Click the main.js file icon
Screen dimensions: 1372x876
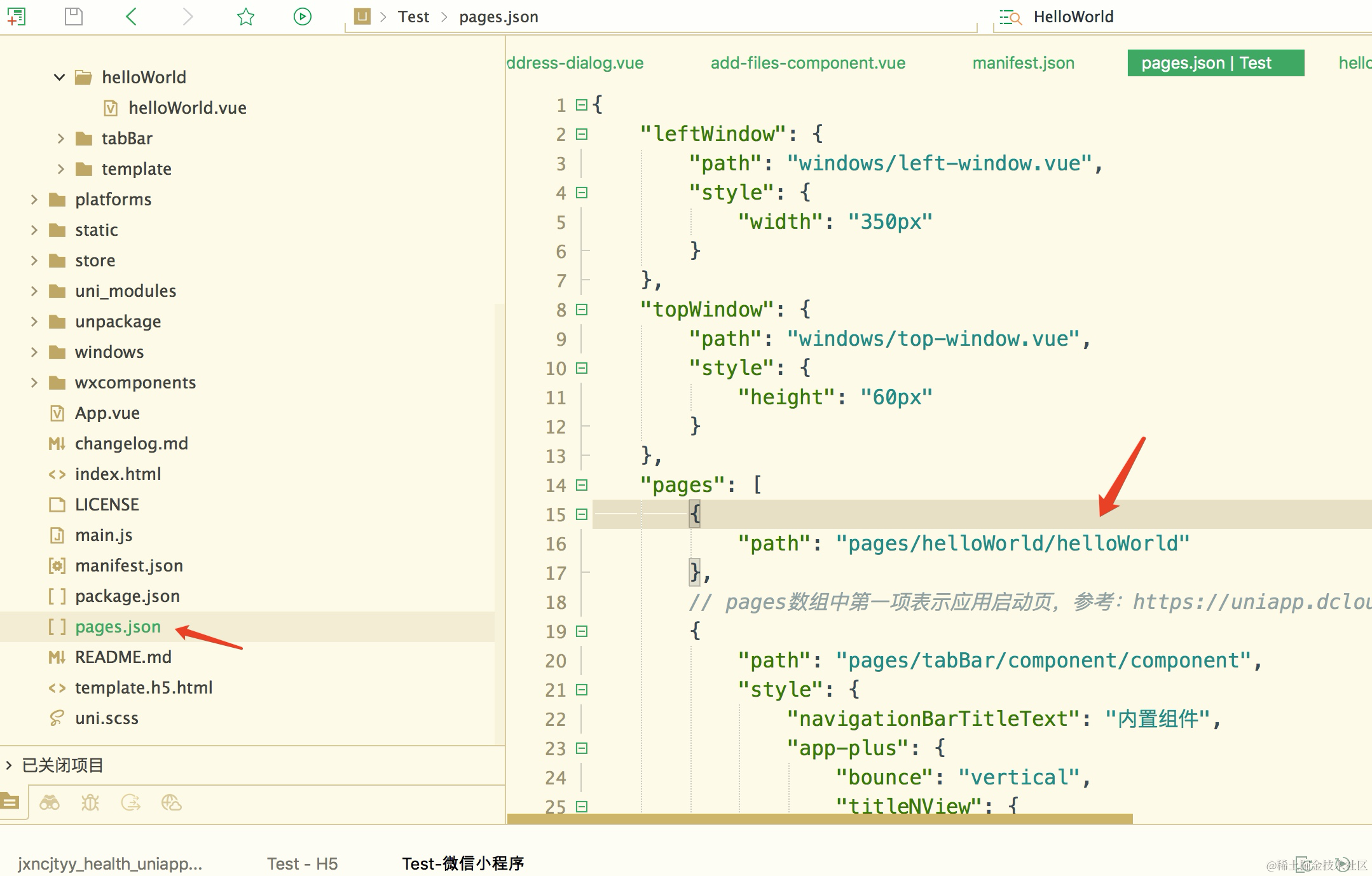(57, 535)
